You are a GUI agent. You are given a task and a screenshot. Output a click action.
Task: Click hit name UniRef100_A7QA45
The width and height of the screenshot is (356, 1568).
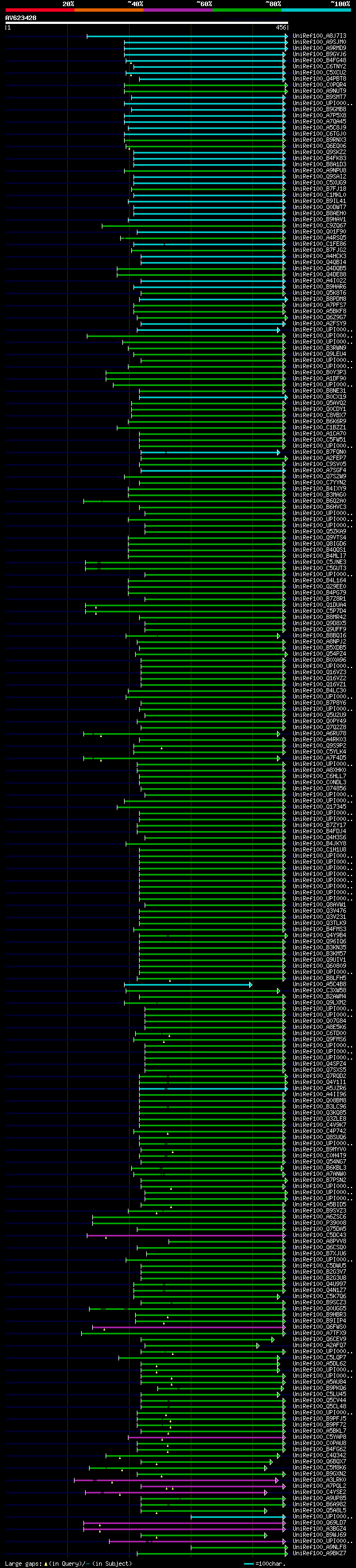pyautogui.click(x=319, y=121)
